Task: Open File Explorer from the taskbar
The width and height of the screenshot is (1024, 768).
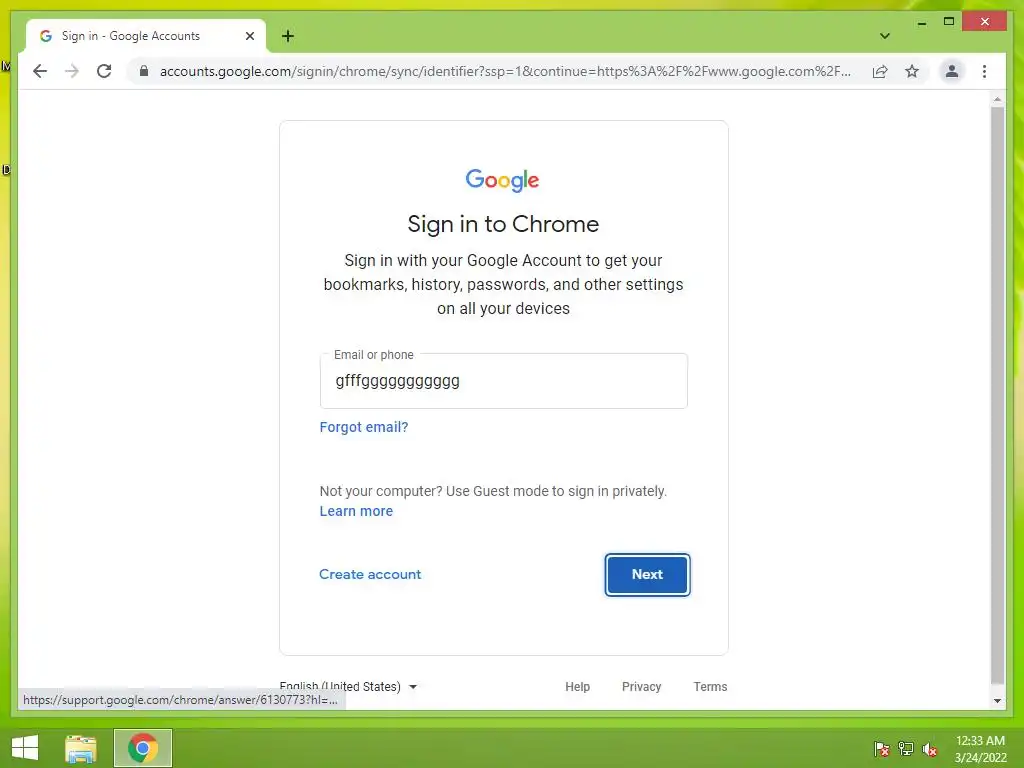Action: pyautogui.click(x=81, y=748)
